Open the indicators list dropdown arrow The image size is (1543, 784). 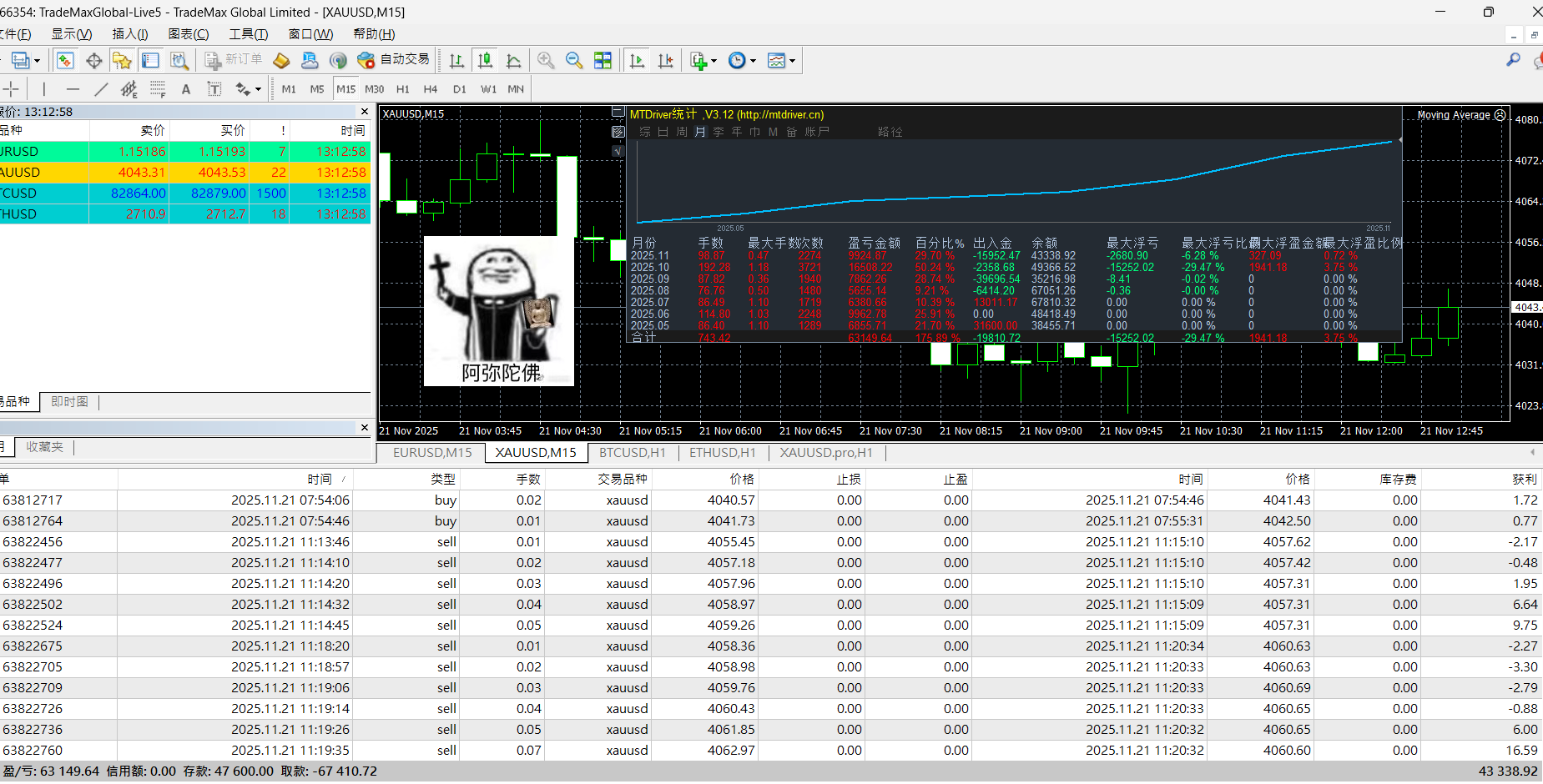click(714, 61)
